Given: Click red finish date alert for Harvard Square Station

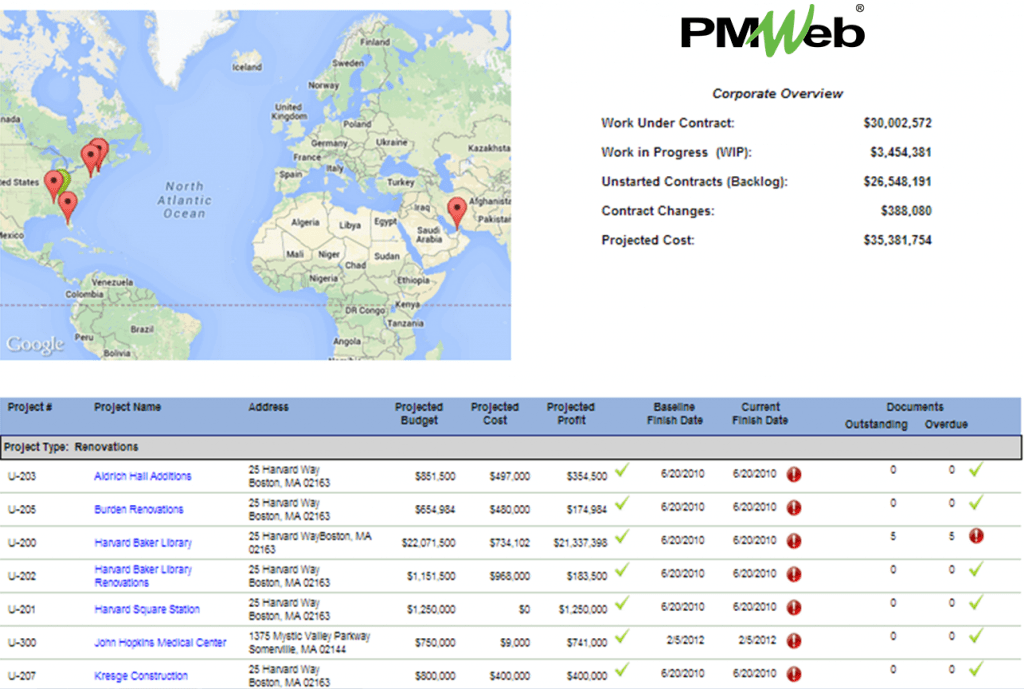Looking at the screenshot, I should 793,608.
